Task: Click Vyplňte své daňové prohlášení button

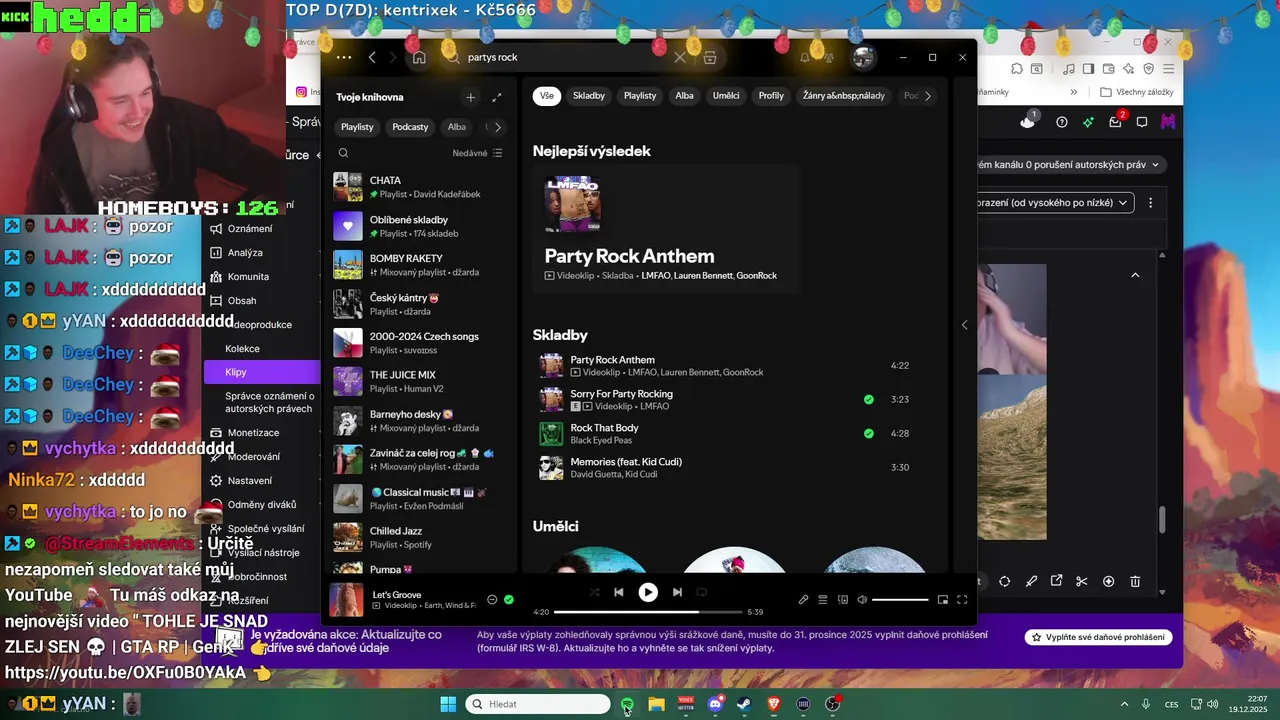Action: click(1098, 637)
